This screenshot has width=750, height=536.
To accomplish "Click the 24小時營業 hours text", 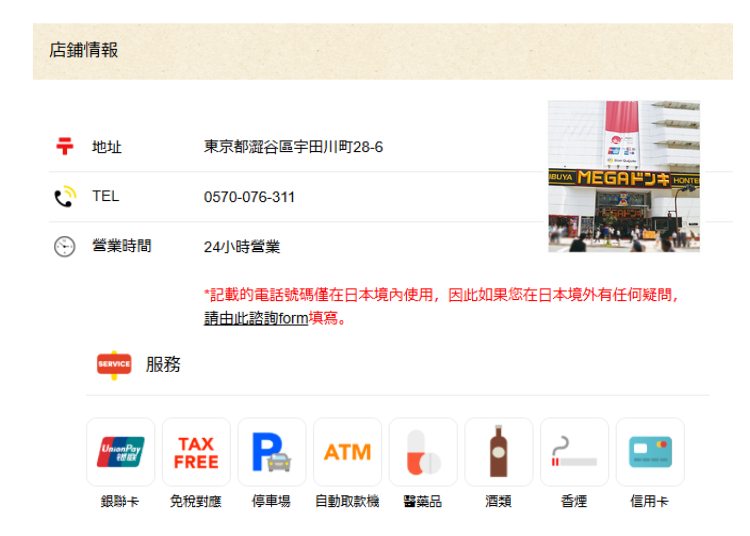I will [242, 247].
